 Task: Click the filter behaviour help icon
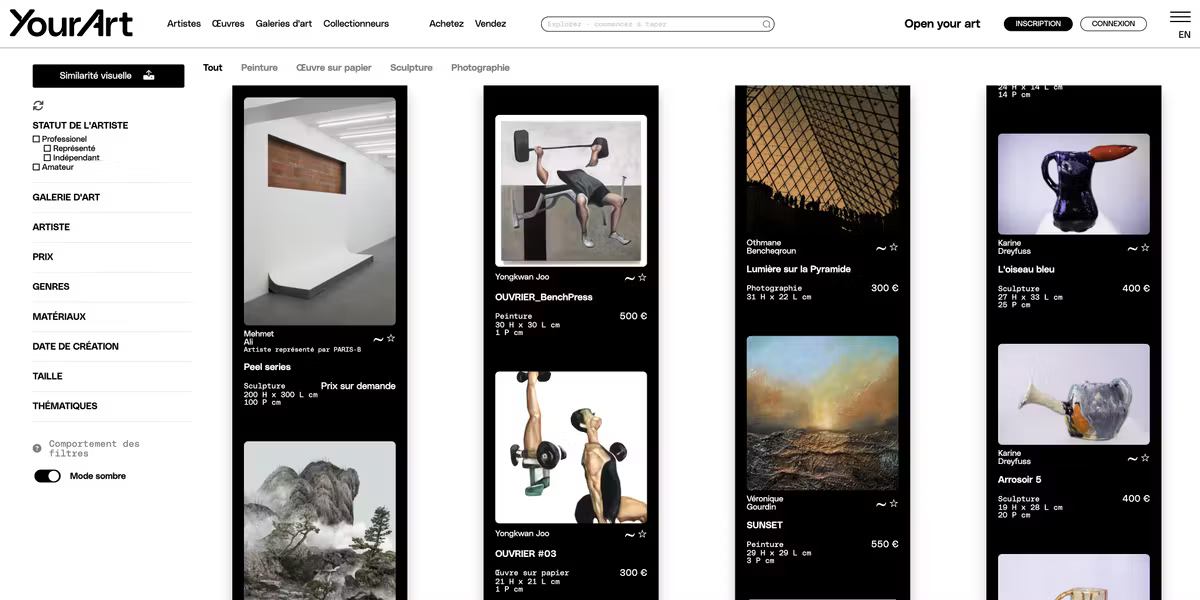(37, 448)
